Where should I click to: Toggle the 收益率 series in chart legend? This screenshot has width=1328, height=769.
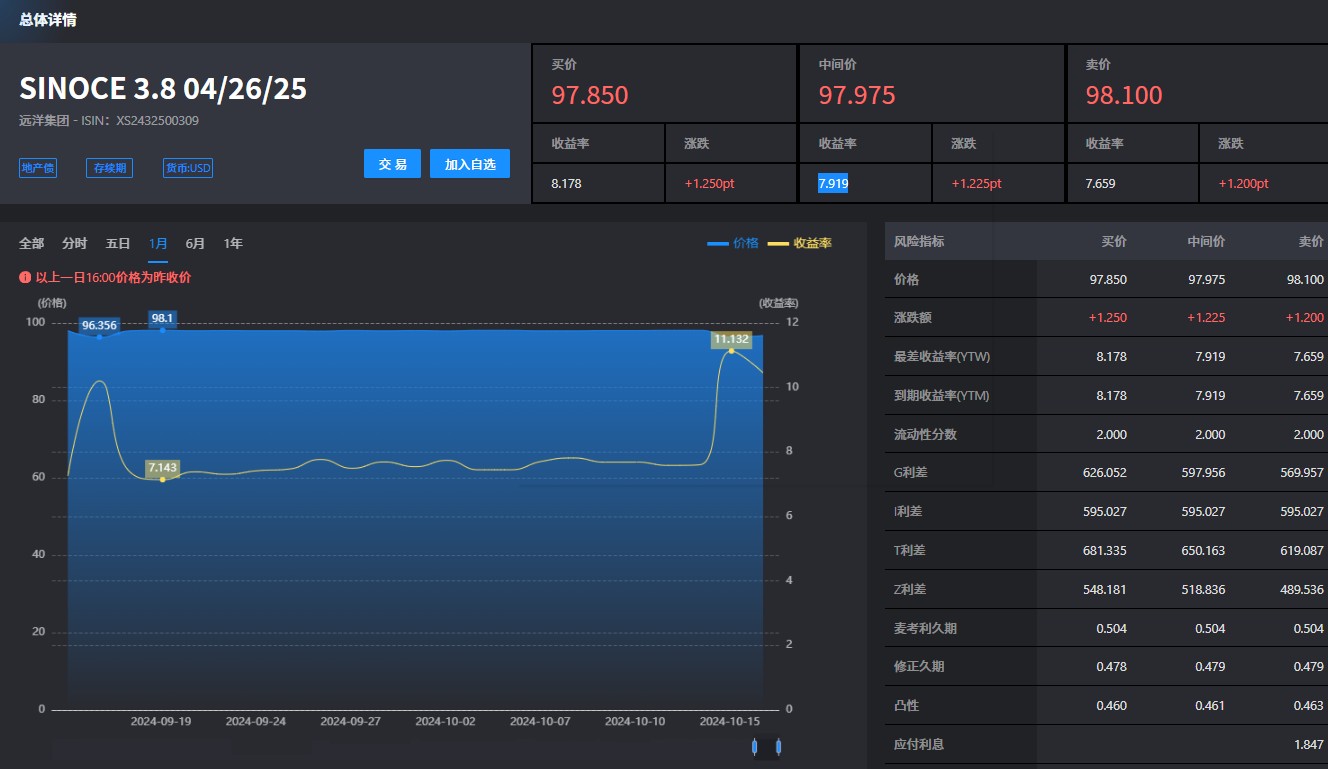click(x=800, y=243)
